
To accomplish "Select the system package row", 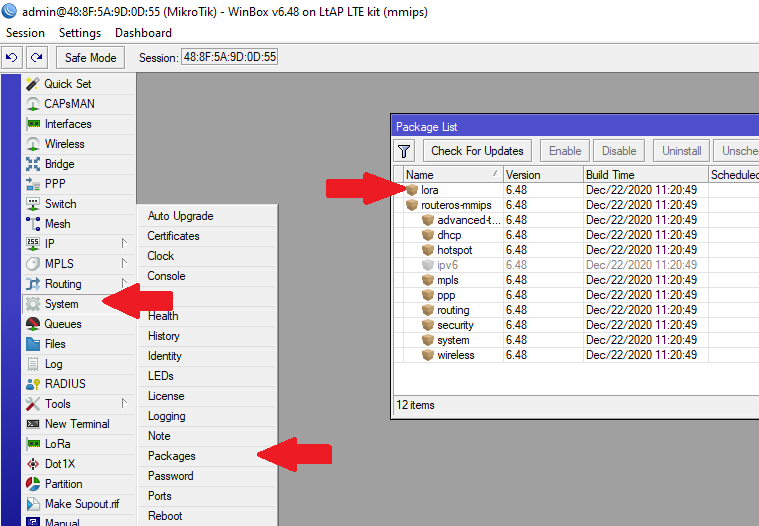I will pyautogui.click(x=576, y=340).
